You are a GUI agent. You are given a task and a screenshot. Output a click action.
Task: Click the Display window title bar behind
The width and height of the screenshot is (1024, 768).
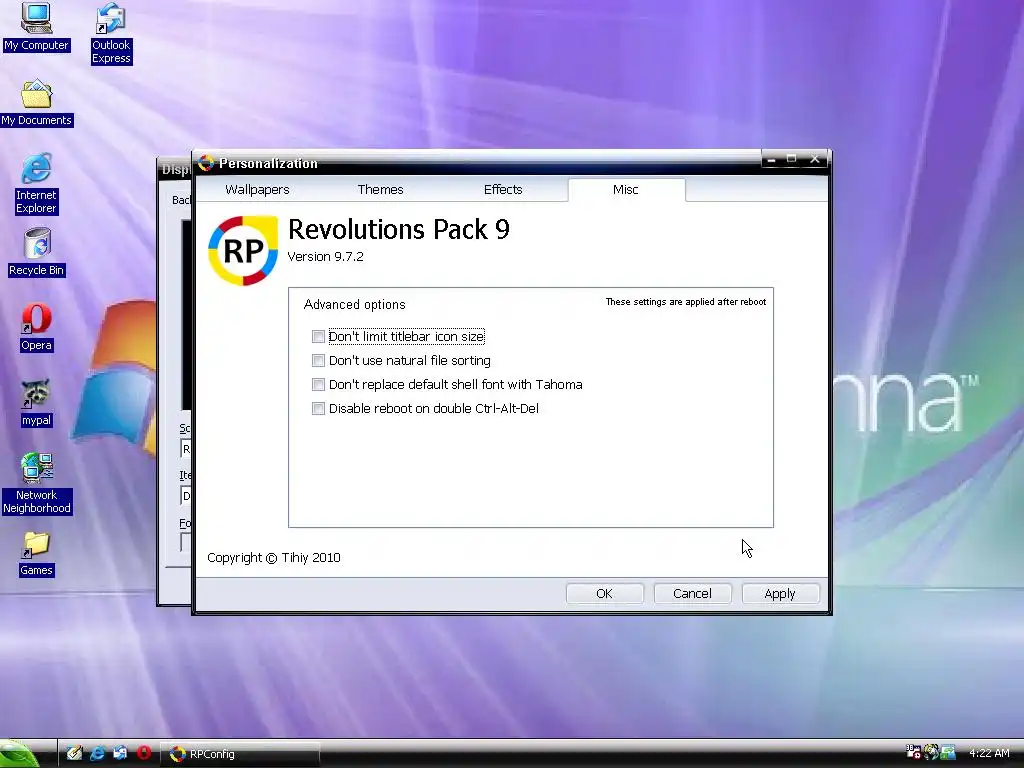click(x=175, y=169)
